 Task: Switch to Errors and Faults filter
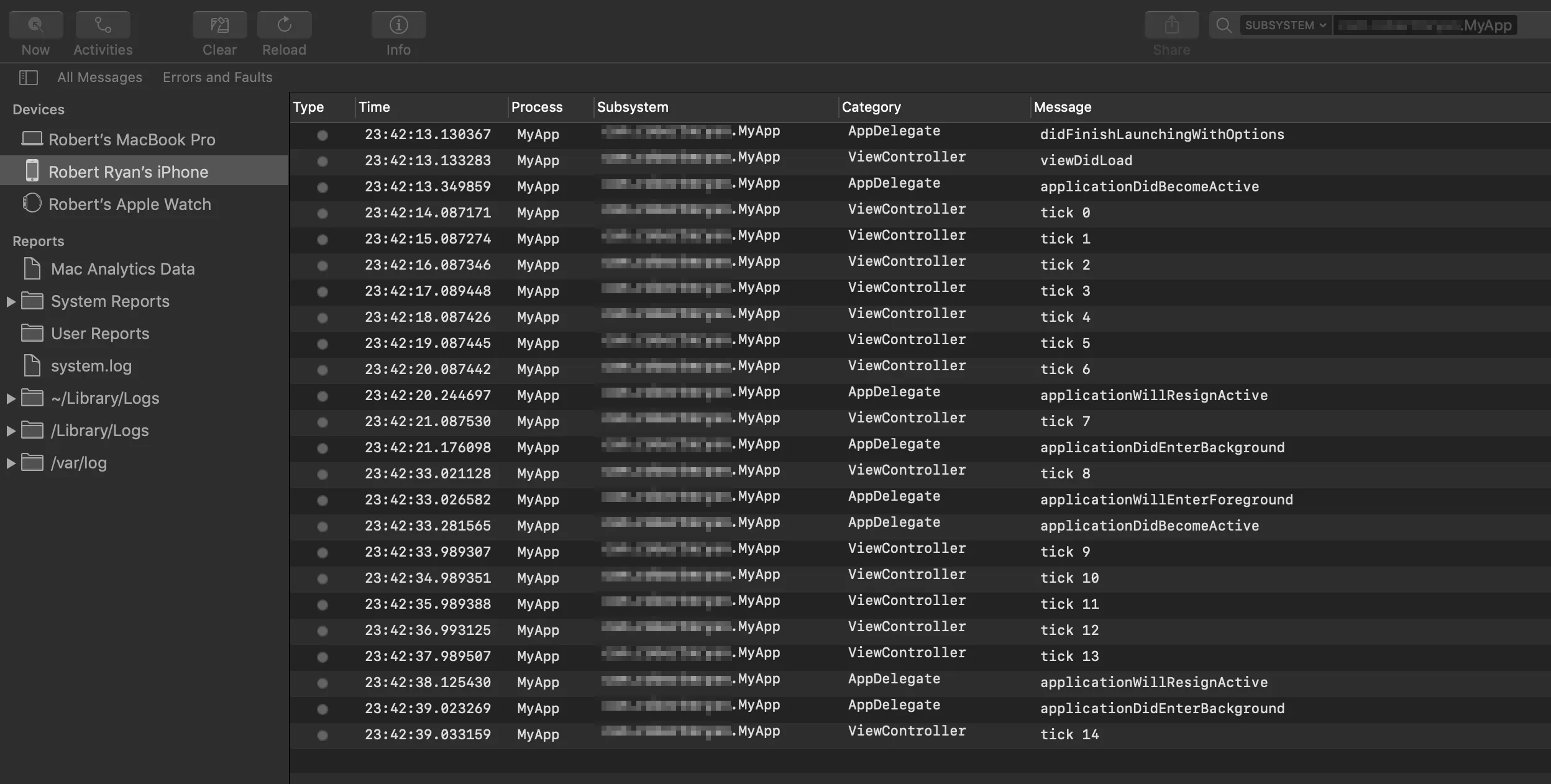(217, 77)
